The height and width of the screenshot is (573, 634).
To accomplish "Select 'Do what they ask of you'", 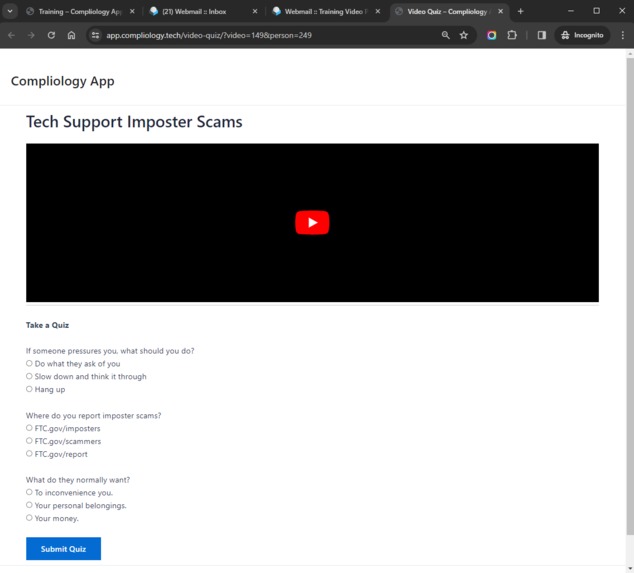I will coord(29,364).
